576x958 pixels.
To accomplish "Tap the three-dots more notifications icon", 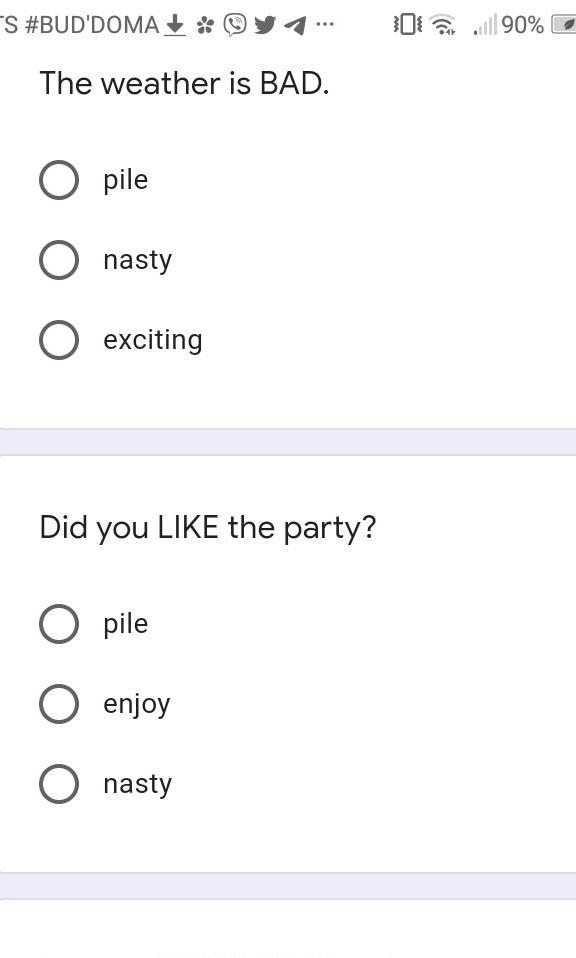I will [x=324, y=24].
